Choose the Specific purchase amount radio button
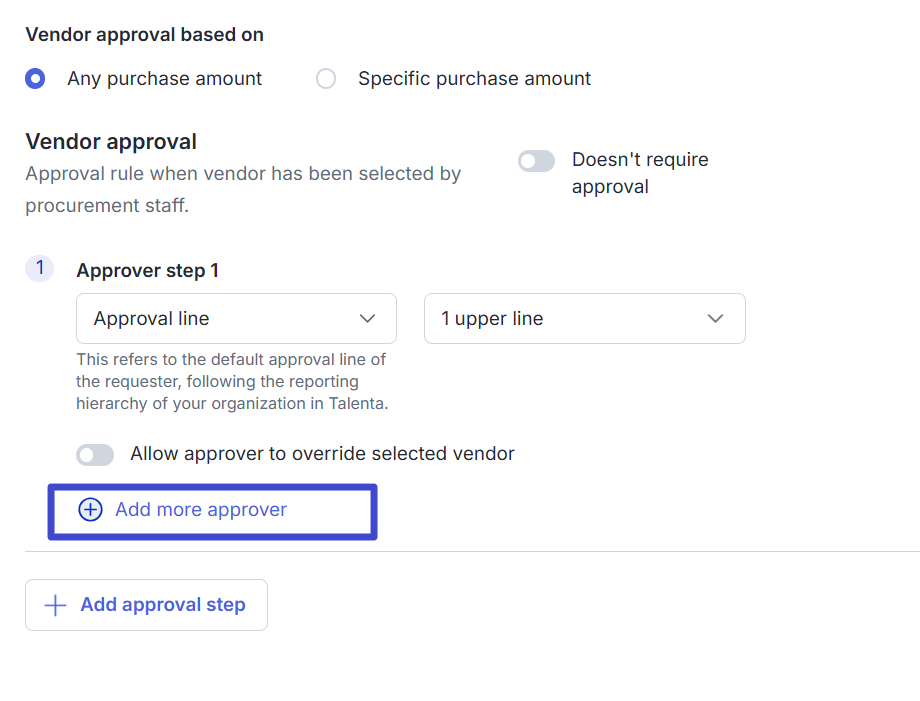 [x=326, y=79]
